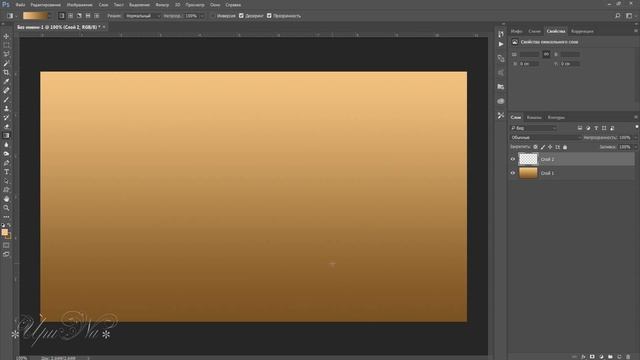Select the Zoom tool

(6, 208)
